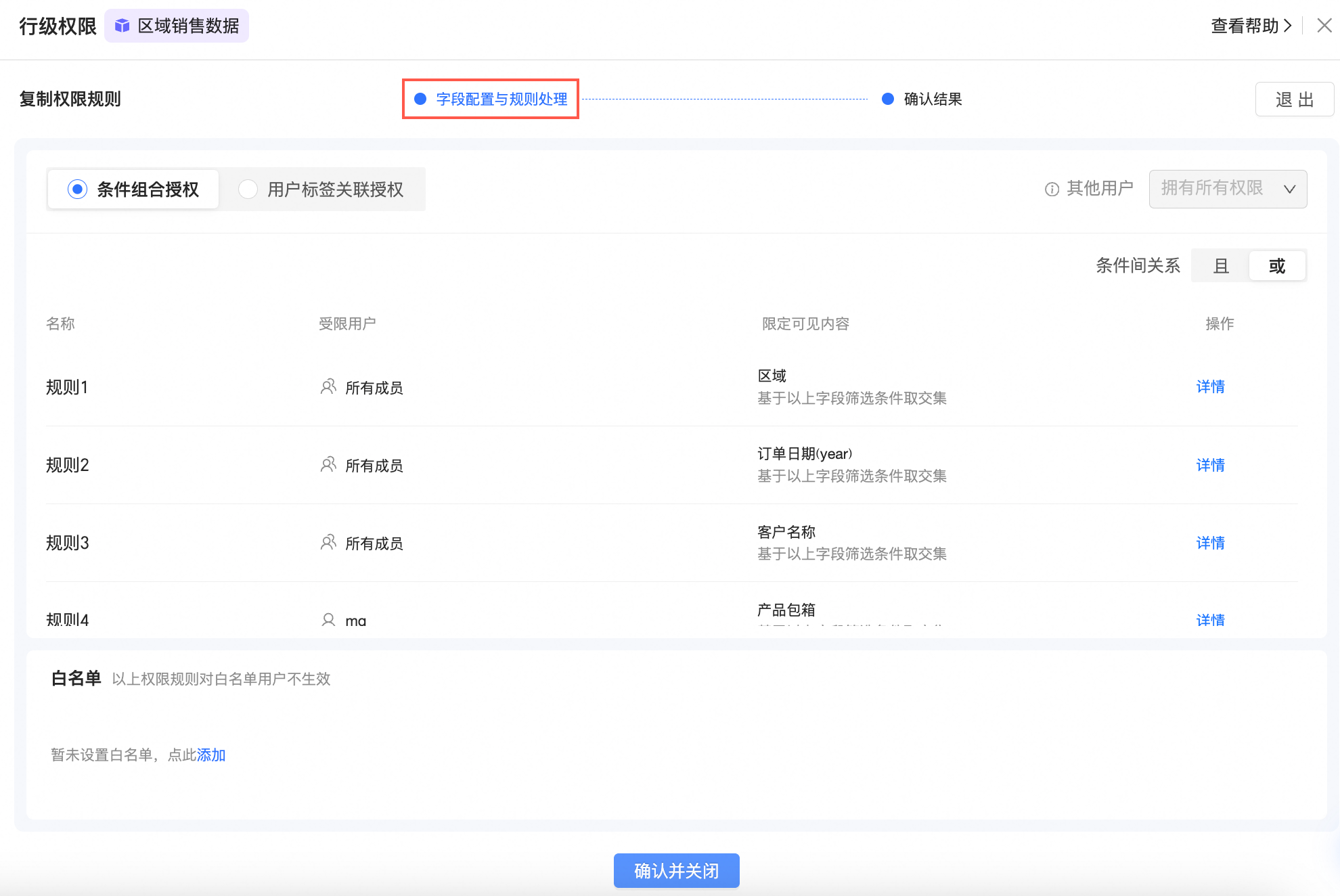The height and width of the screenshot is (896, 1340).
Task: Click the 确认并关闭 button
Action: tap(676, 870)
